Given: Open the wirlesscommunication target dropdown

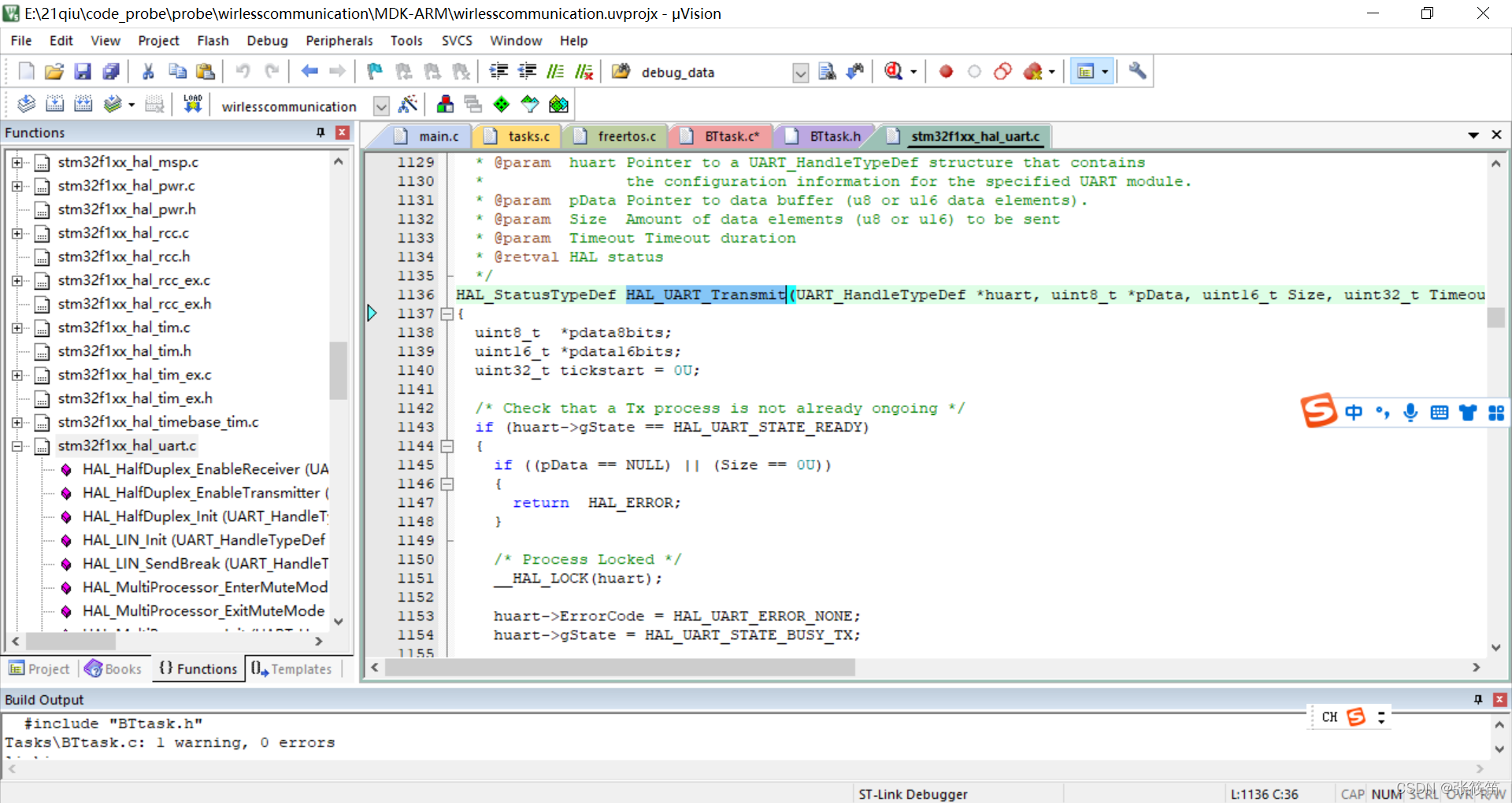Looking at the screenshot, I should (381, 105).
